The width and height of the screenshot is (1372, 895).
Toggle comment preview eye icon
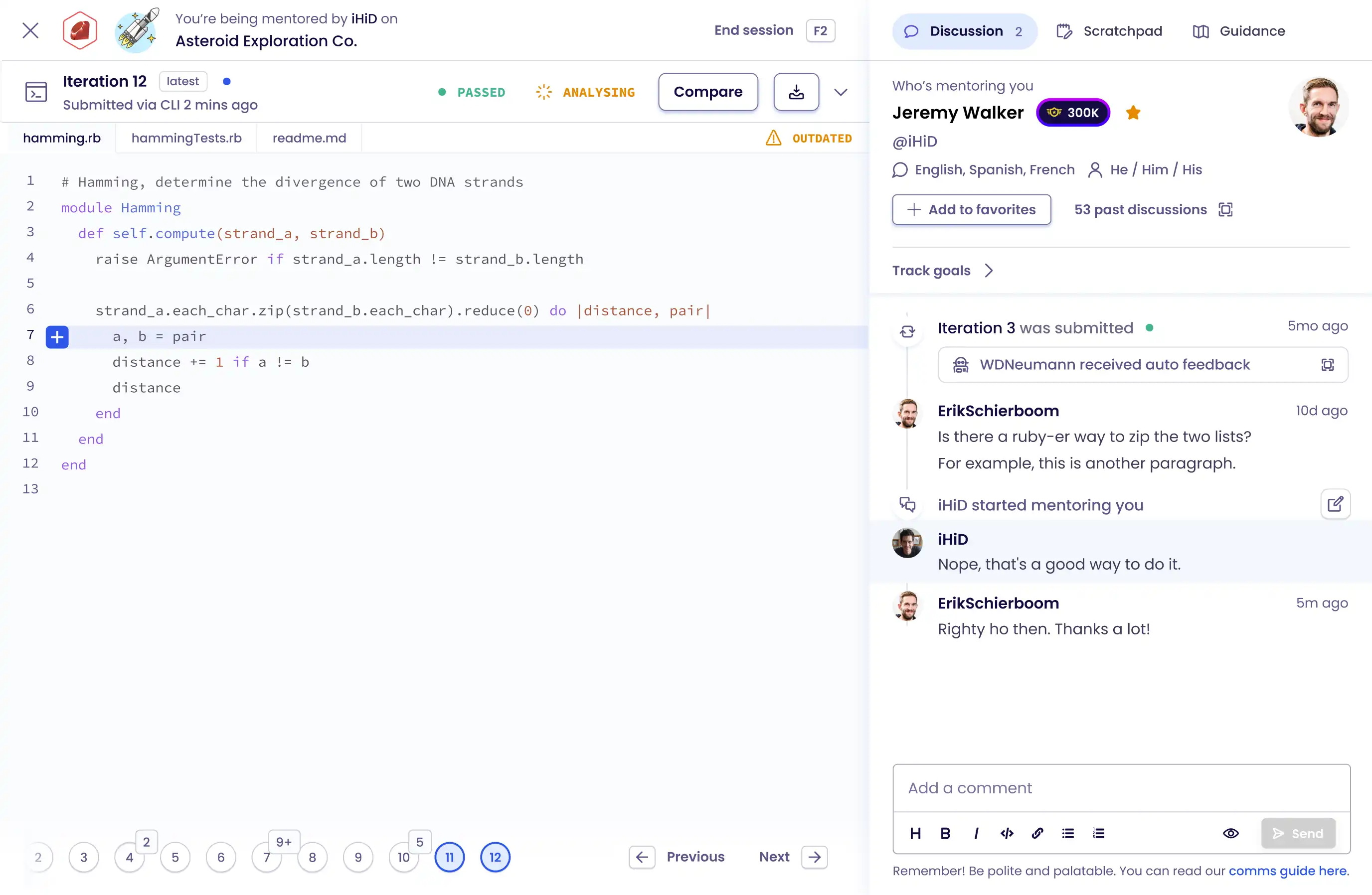1231,833
